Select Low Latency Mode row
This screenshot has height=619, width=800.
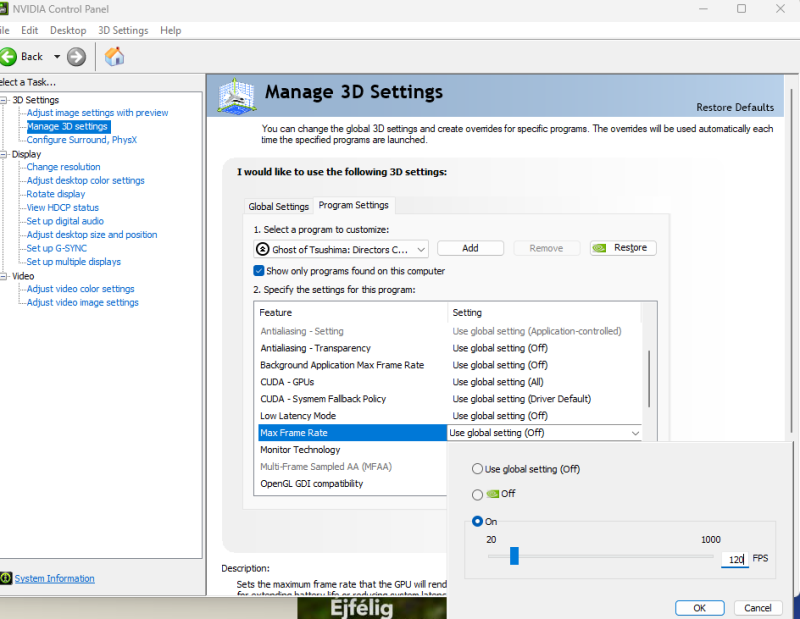pyautogui.click(x=449, y=415)
